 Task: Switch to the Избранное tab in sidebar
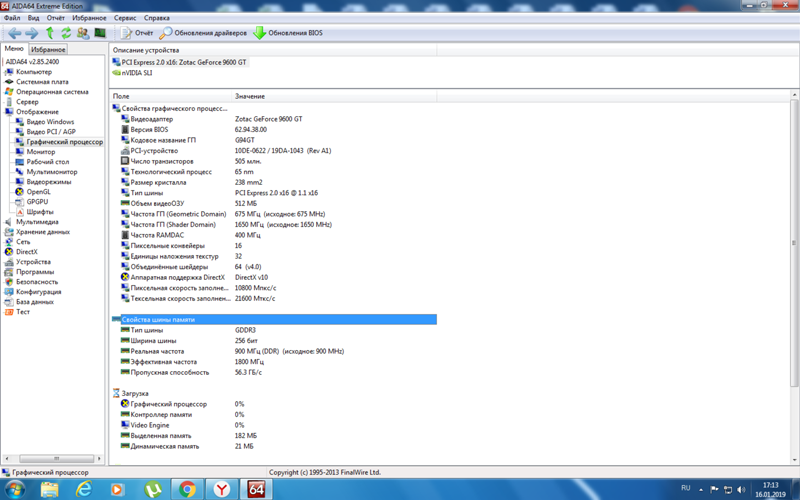pos(48,49)
